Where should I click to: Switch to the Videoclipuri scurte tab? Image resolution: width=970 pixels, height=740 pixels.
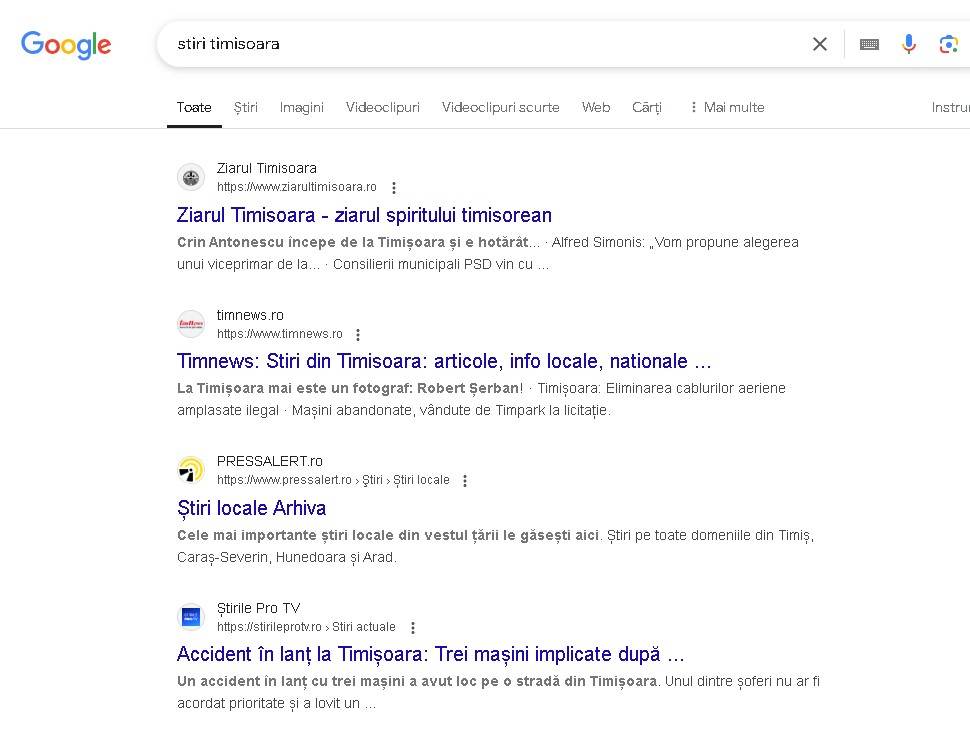click(500, 107)
